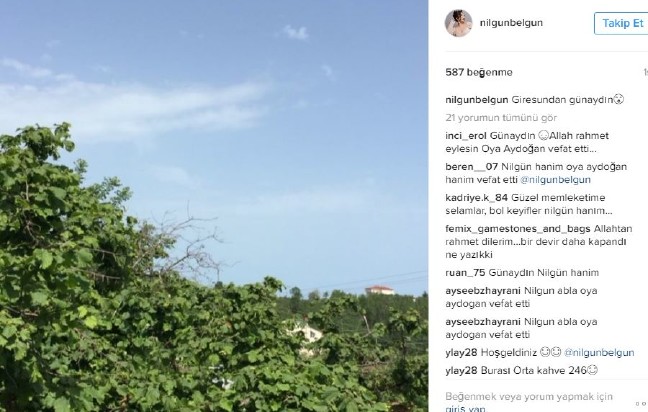This screenshot has width=648, height=412.
Task: View the 587 beğenme likes list
Action: [x=479, y=72]
